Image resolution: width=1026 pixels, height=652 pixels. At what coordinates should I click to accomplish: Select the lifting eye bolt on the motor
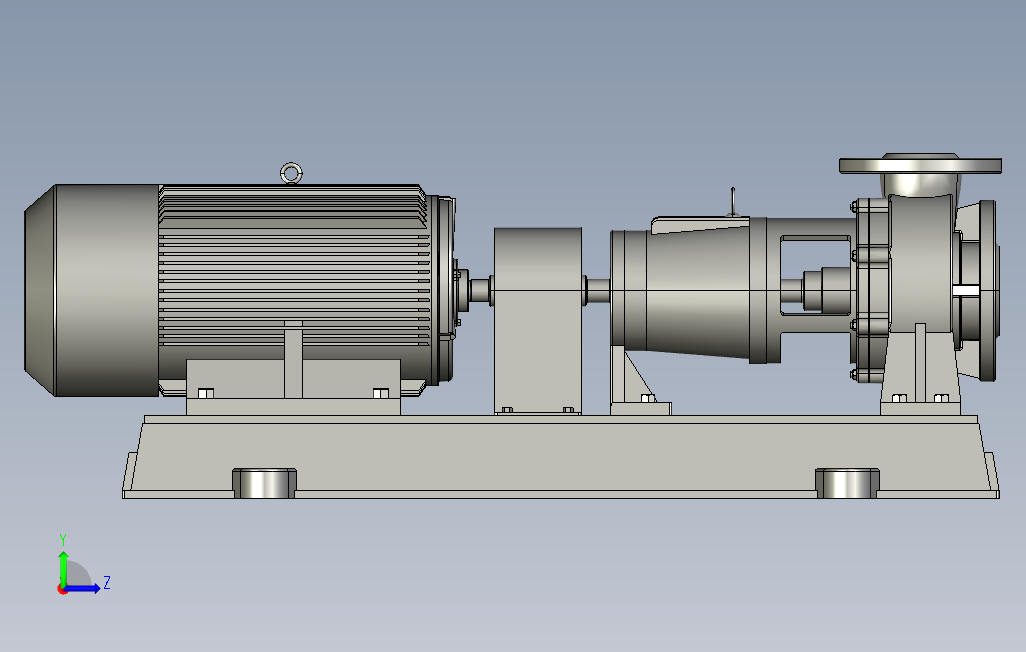pyautogui.click(x=291, y=173)
